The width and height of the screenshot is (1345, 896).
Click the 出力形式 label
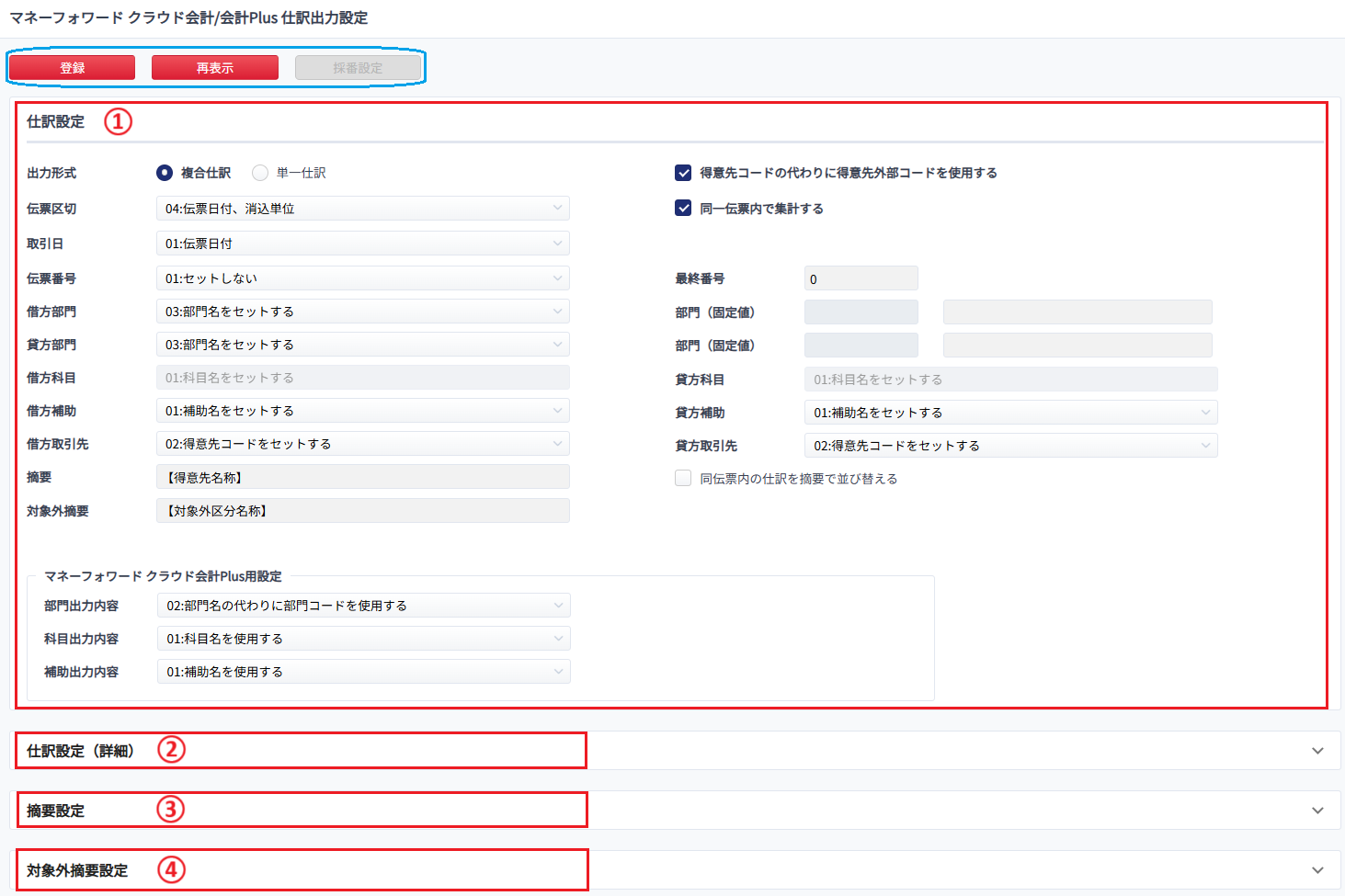click(51, 173)
